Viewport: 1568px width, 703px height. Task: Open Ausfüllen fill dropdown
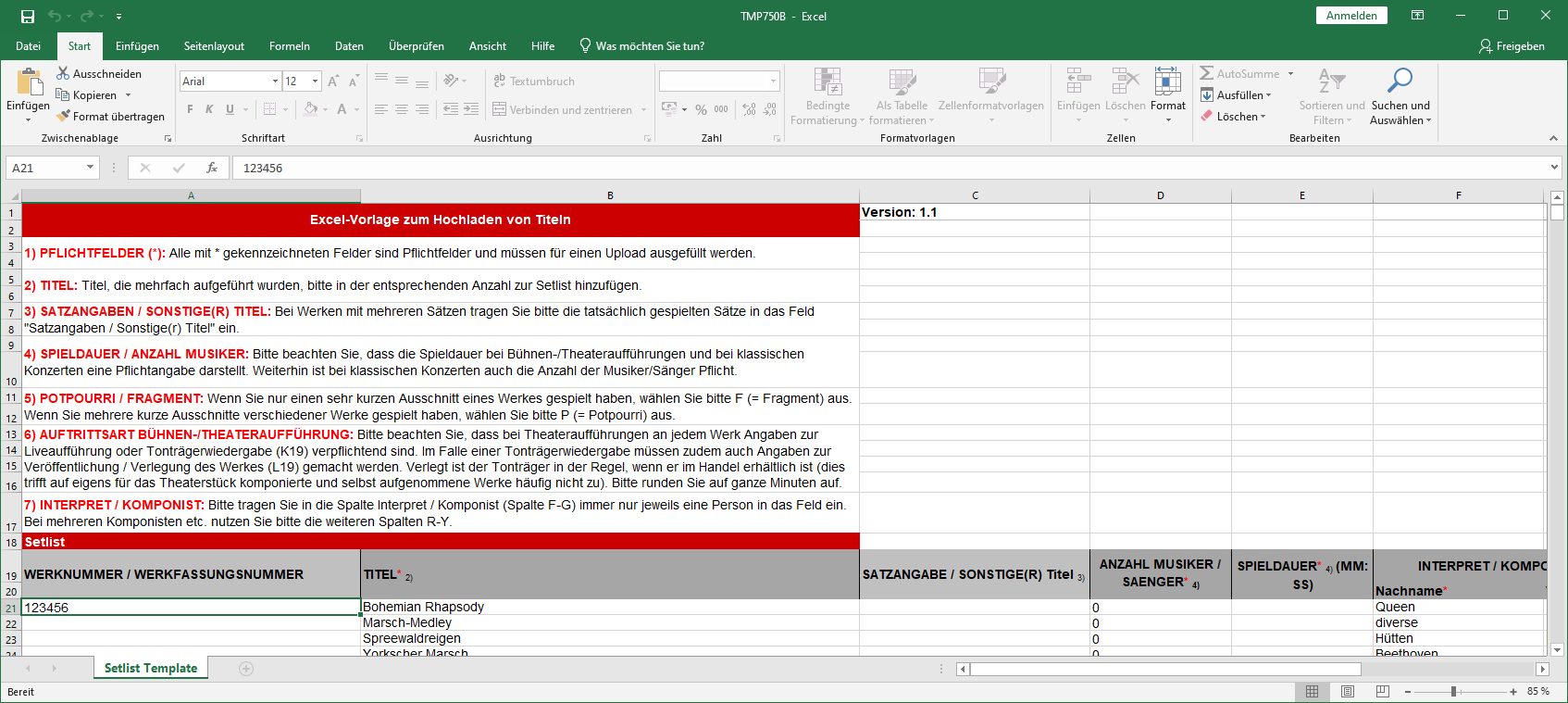(x=1237, y=94)
